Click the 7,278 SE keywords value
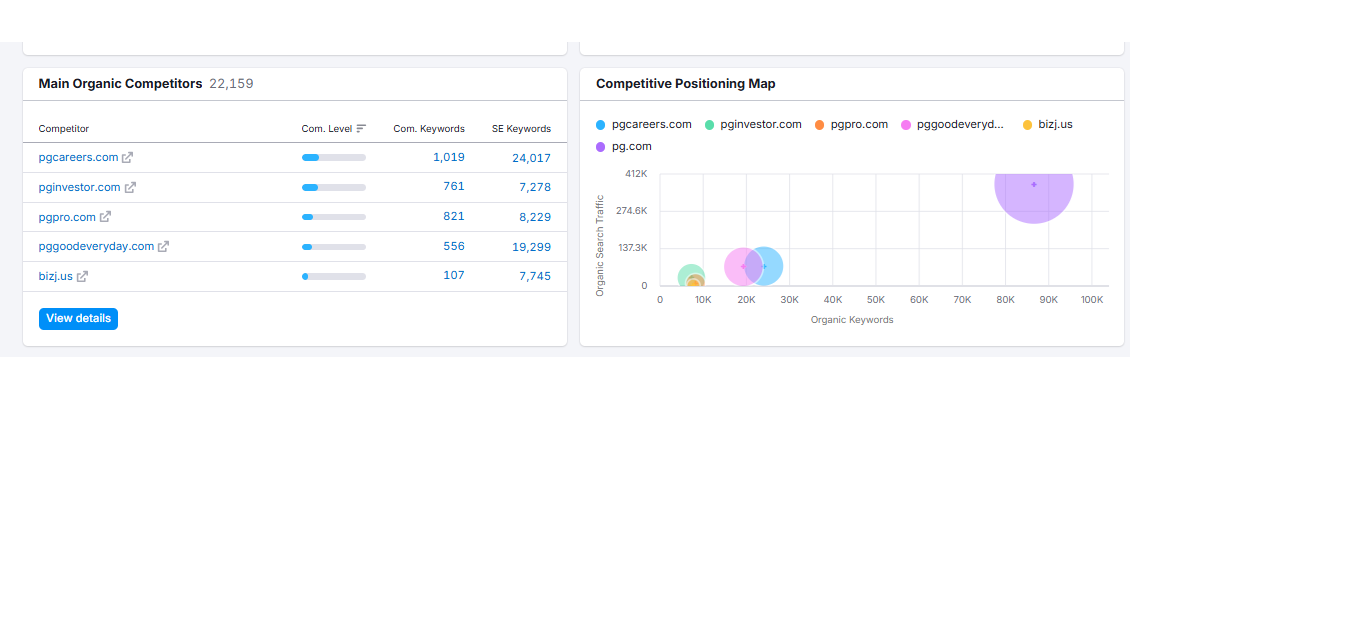This screenshot has width=1346, height=636. tap(535, 187)
